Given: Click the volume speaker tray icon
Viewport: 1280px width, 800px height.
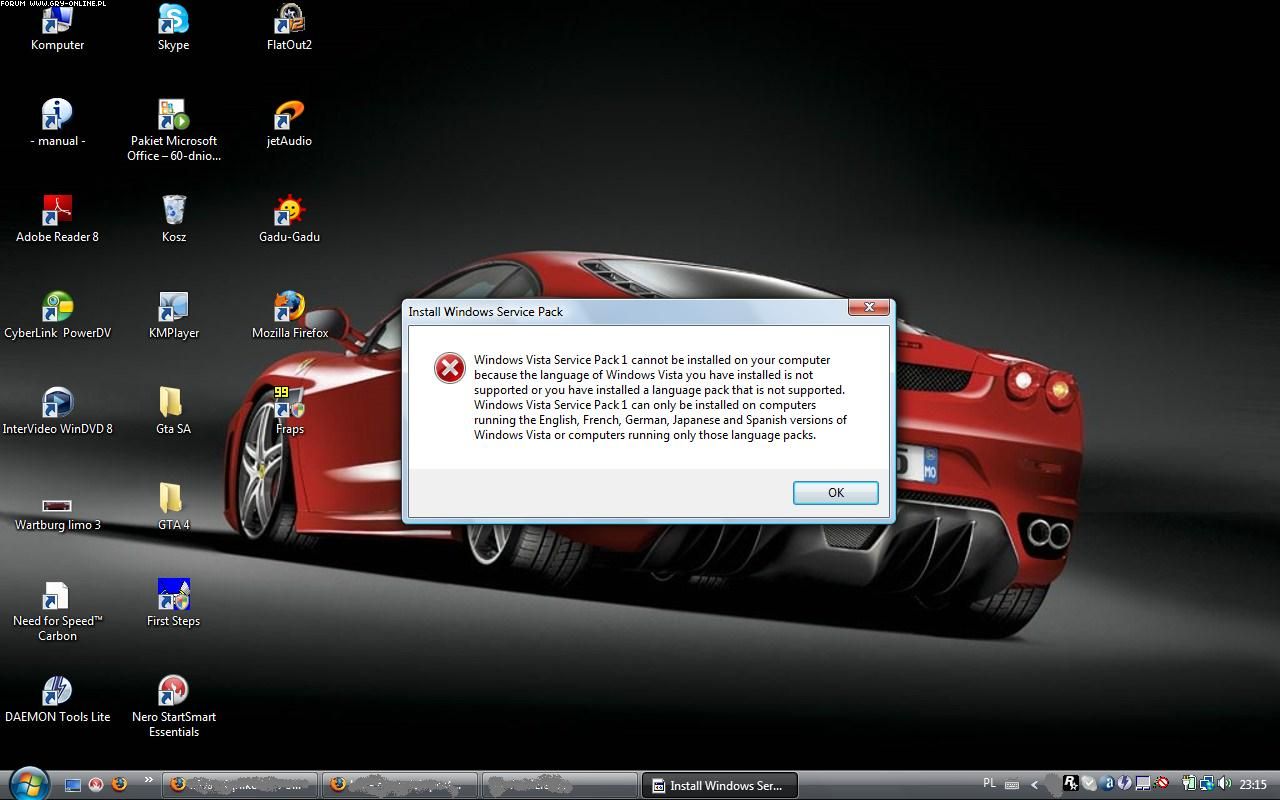Looking at the screenshot, I should click(1225, 784).
